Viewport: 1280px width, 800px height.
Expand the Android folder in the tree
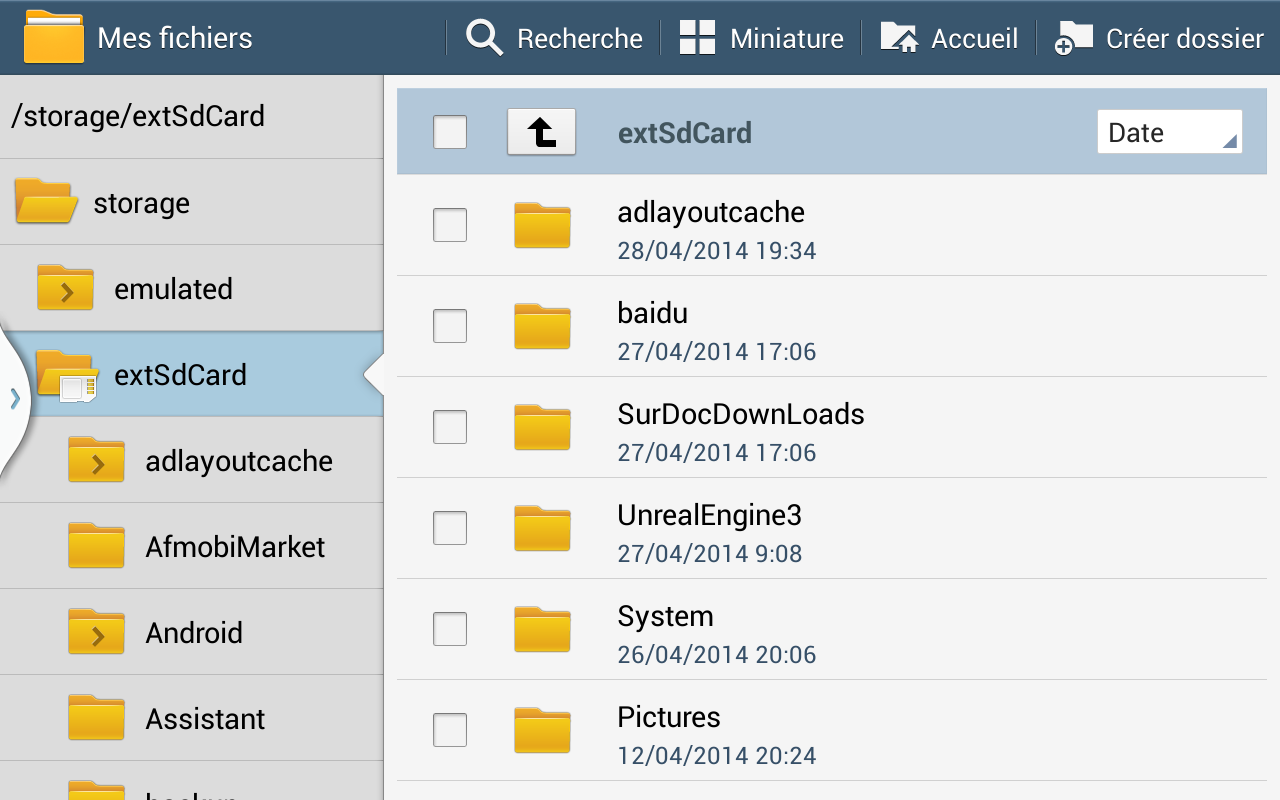[96, 632]
